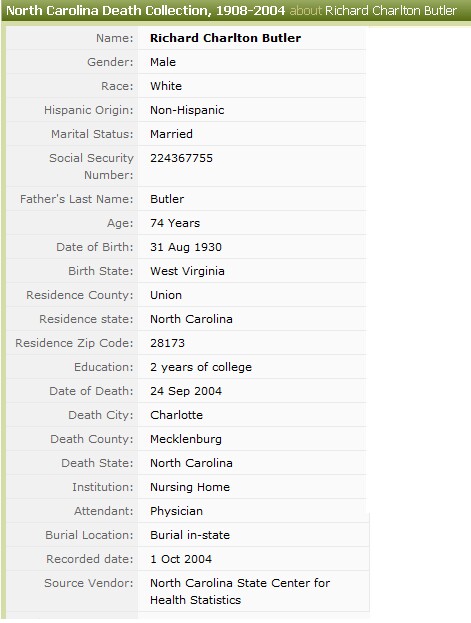Click the Date of Death 24 Sep 2004
This screenshot has height=623, width=471.
click(186, 391)
